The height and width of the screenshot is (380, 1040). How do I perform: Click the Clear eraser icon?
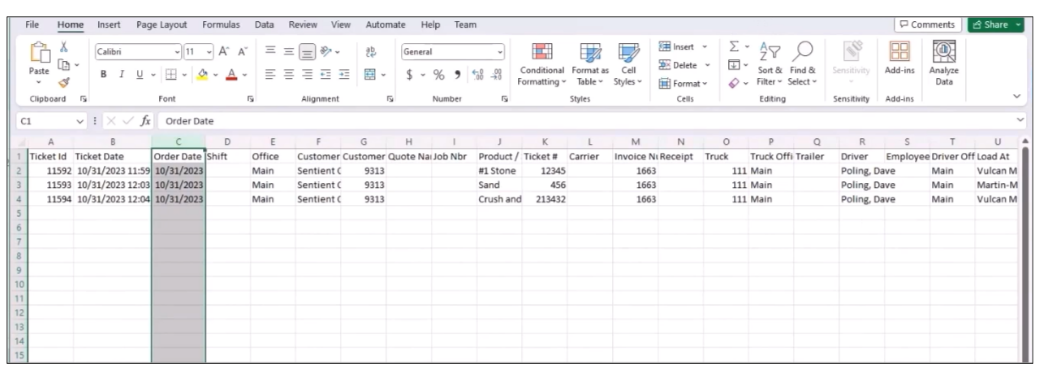(734, 83)
